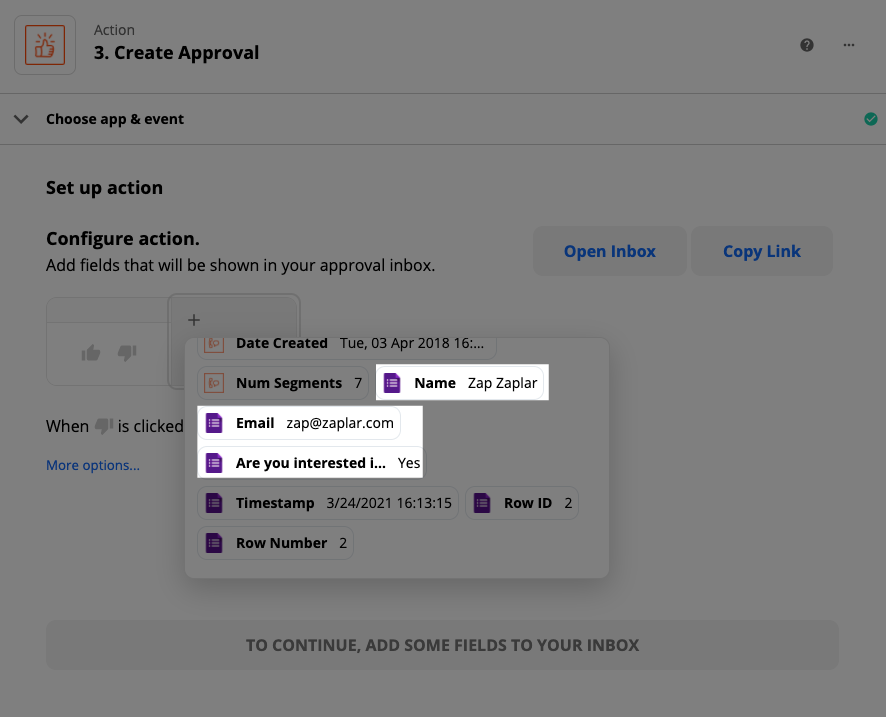The width and height of the screenshot is (886, 717).
Task: Select the Email zap@zaplar.com field
Action: [x=298, y=423]
